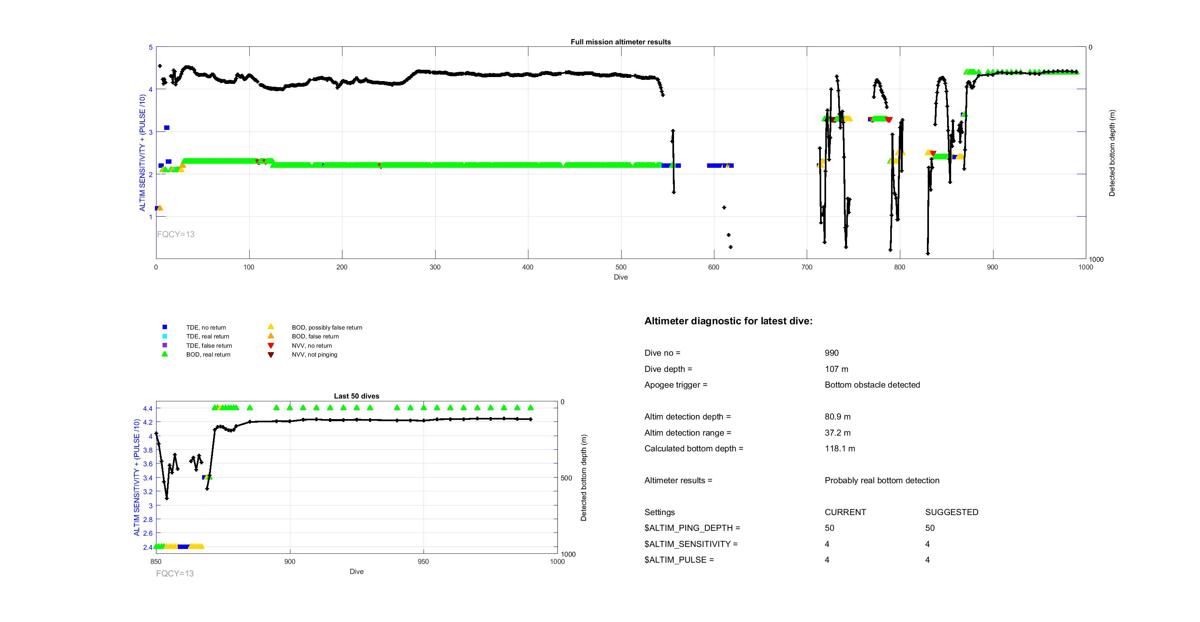The width and height of the screenshot is (1200, 622).
Task: Click the 'Dive' x-axis label of full mission plot
Action: [621, 277]
